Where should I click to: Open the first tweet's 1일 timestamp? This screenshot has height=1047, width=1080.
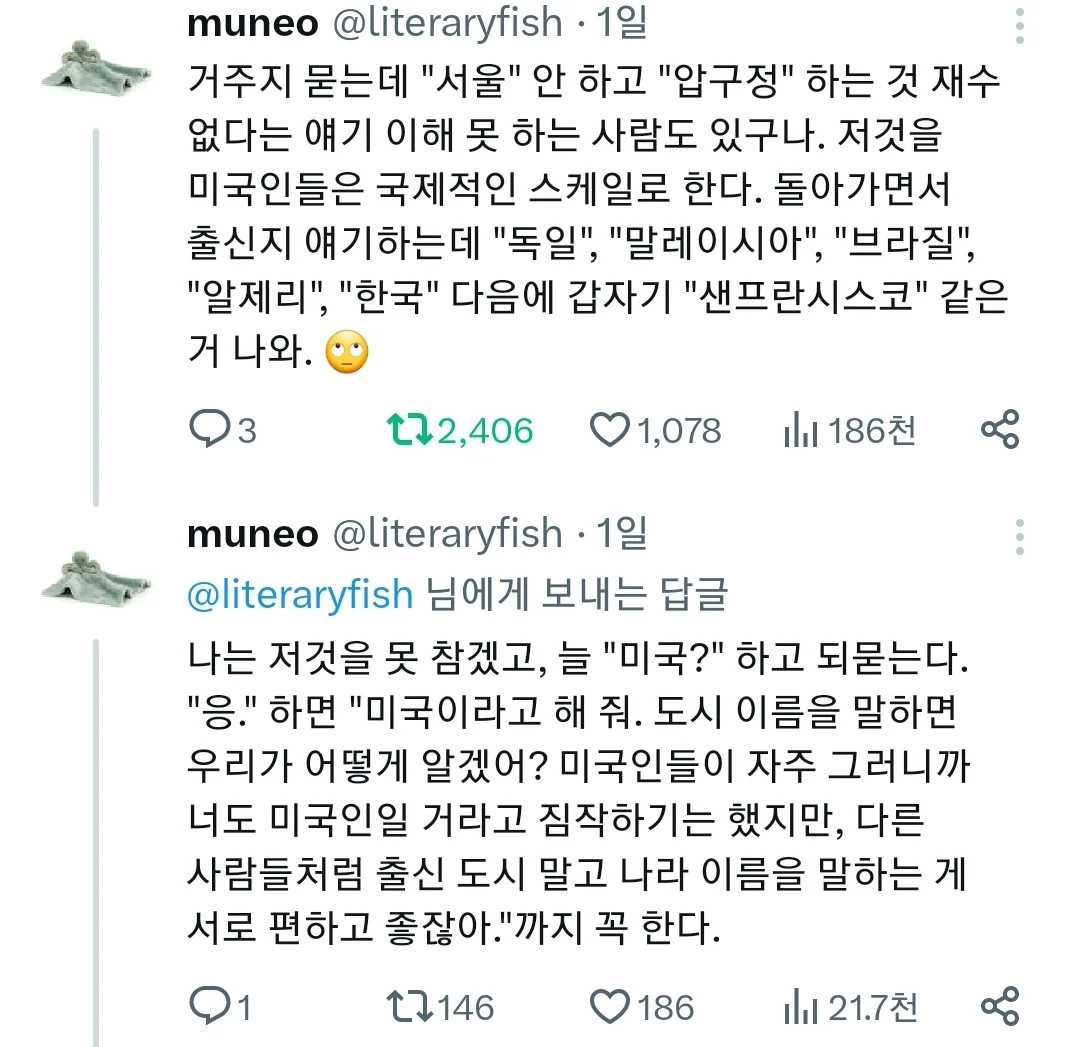(x=622, y=24)
